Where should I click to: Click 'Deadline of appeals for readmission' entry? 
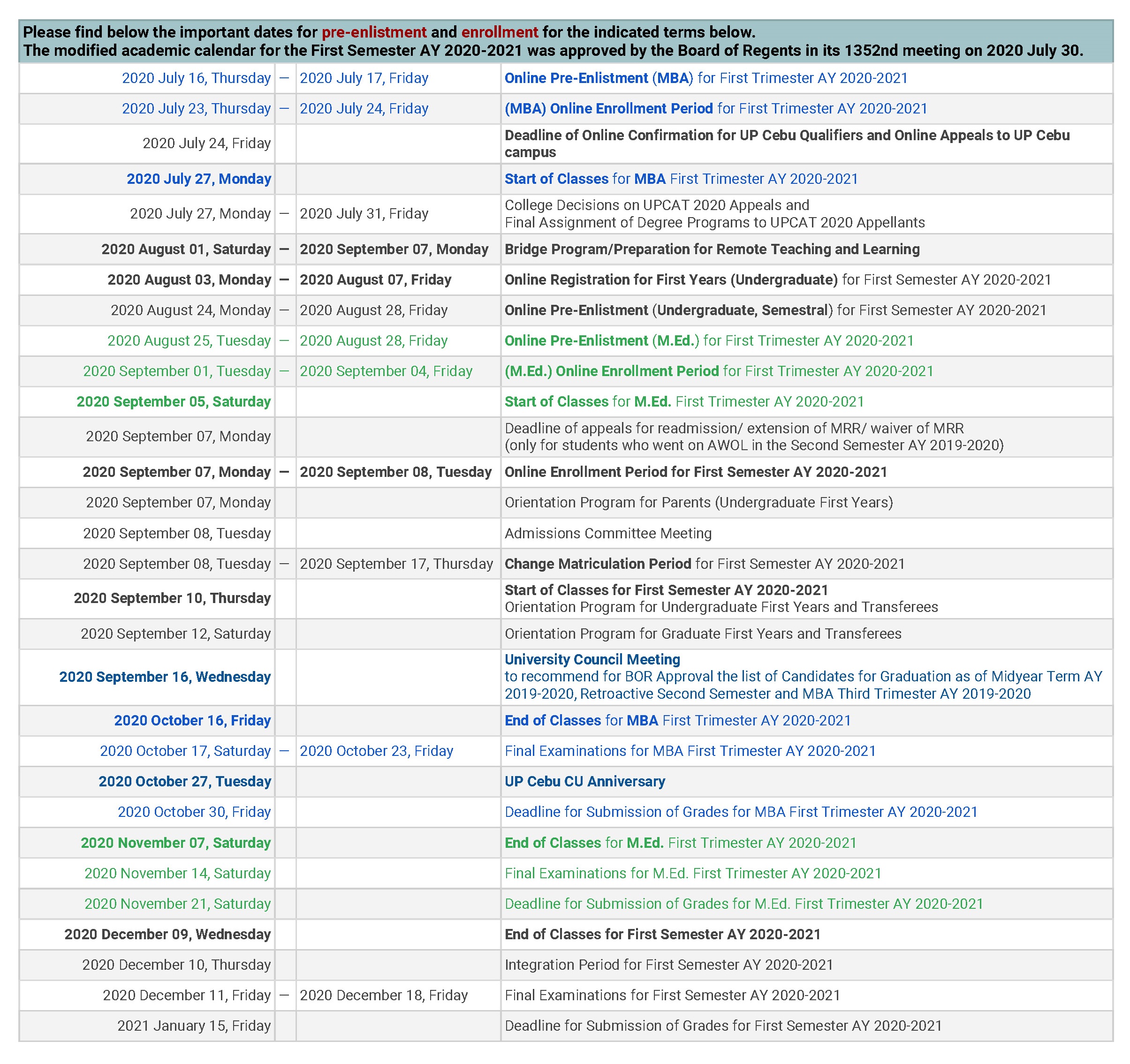[x=754, y=437]
